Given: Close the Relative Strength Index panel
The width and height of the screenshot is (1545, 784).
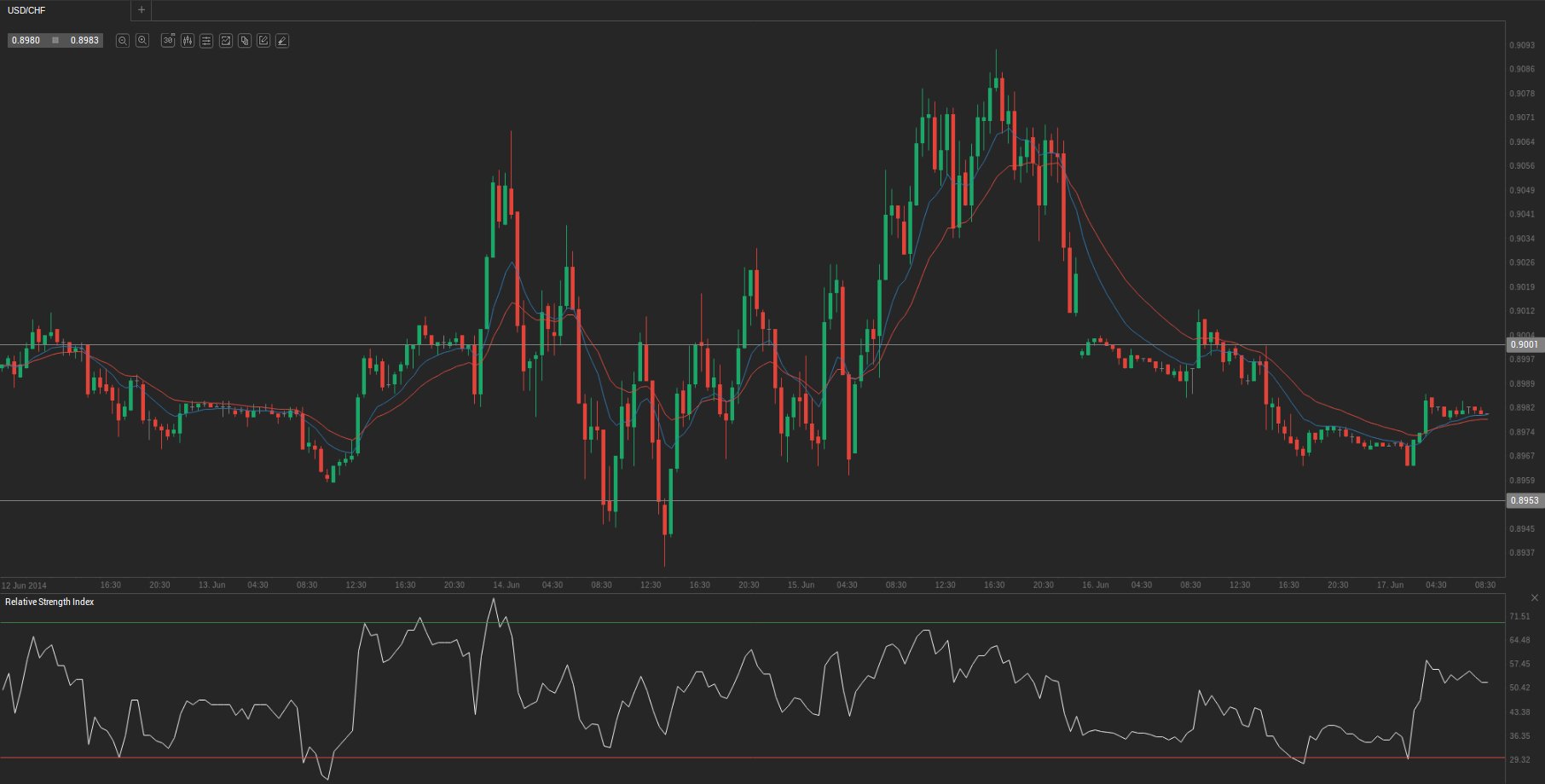Looking at the screenshot, I should click(x=1535, y=598).
